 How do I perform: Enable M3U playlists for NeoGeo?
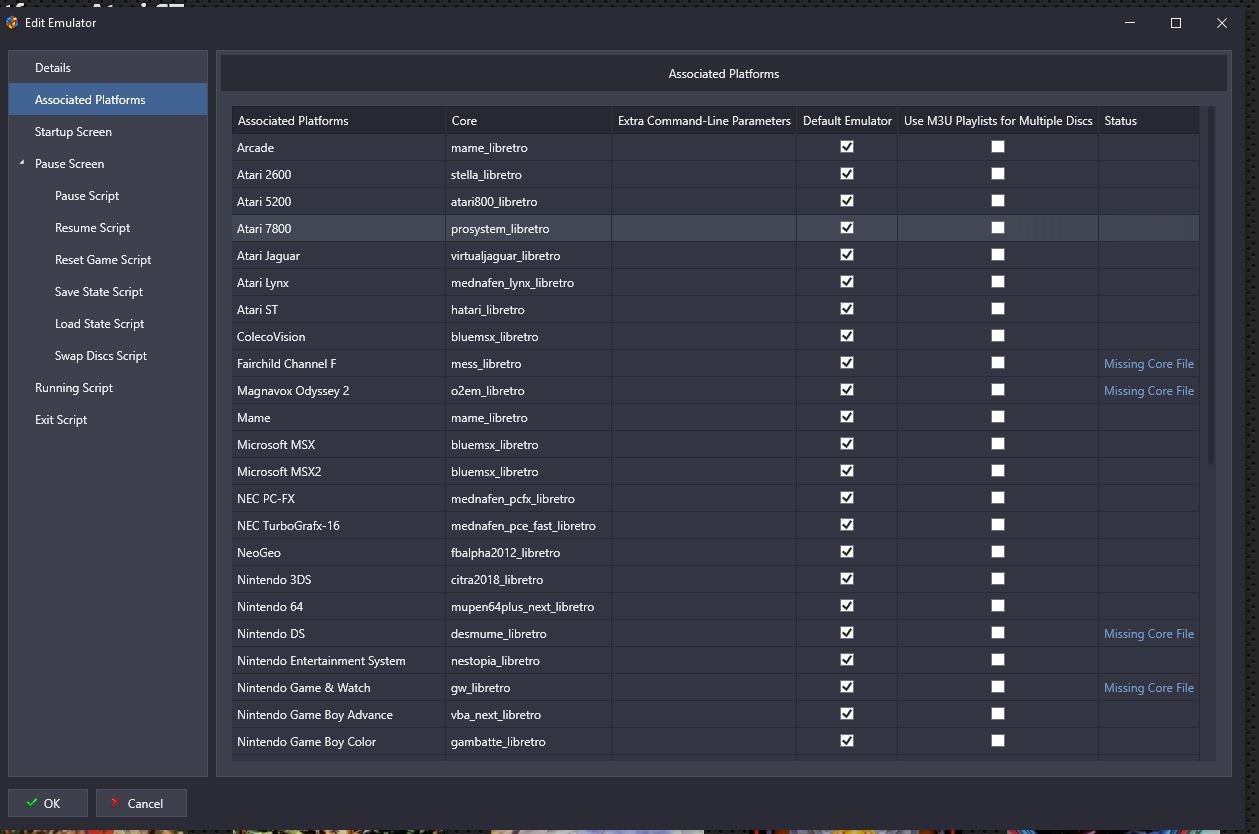[x=997, y=552]
